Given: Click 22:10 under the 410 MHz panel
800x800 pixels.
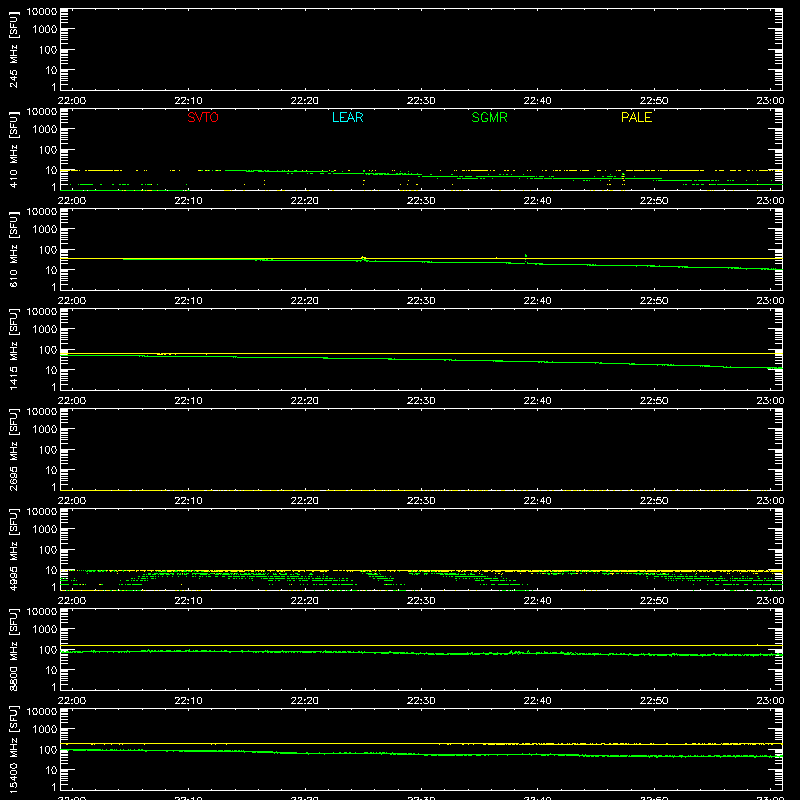Looking at the screenshot, I should 188,201.
